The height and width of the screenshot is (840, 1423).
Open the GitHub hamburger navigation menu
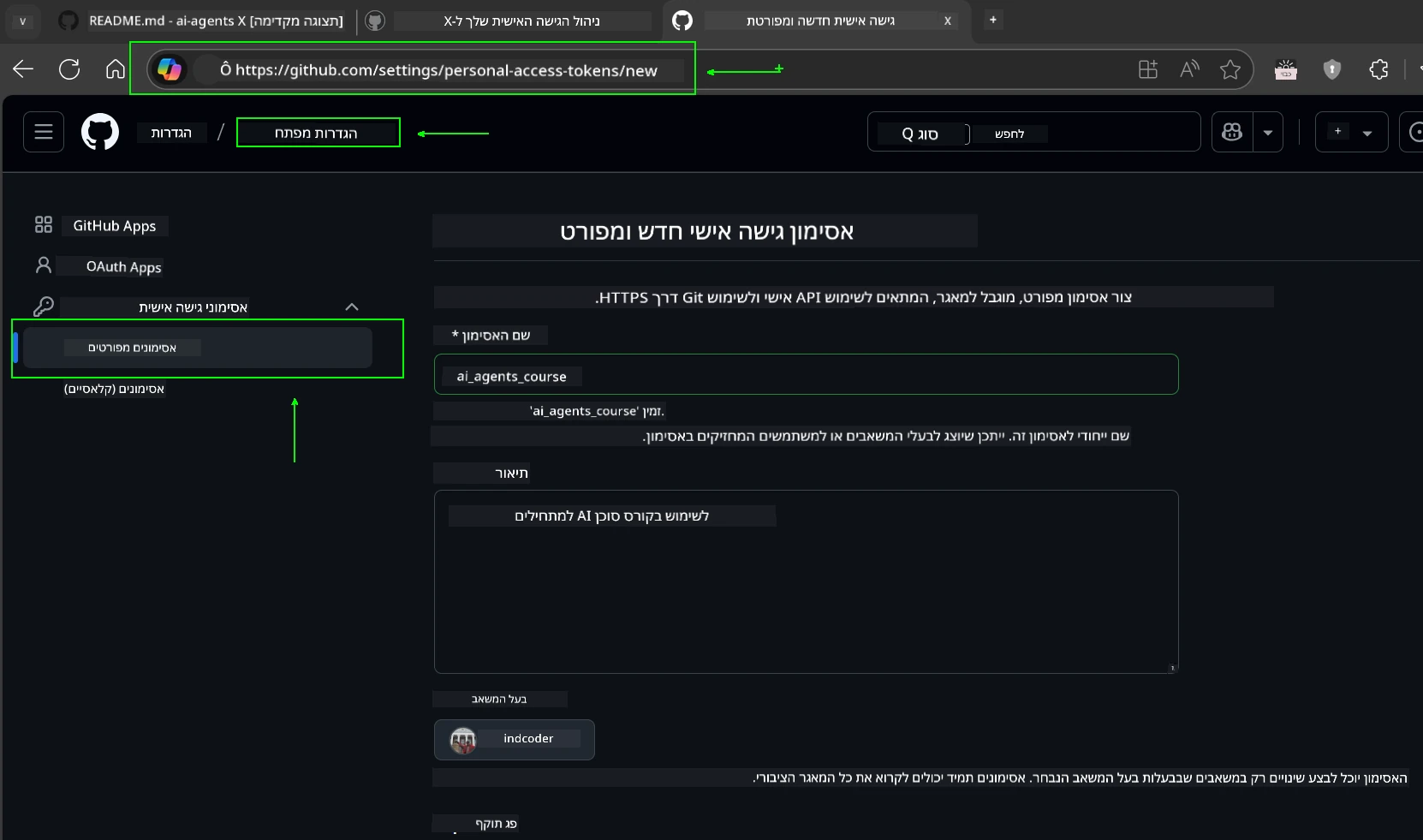44,132
